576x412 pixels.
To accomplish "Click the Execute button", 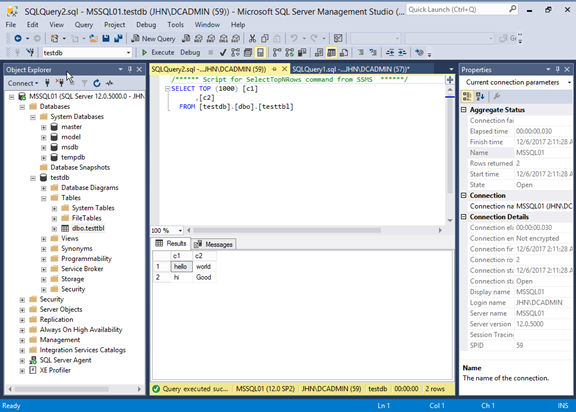I will (x=158, y=53).
